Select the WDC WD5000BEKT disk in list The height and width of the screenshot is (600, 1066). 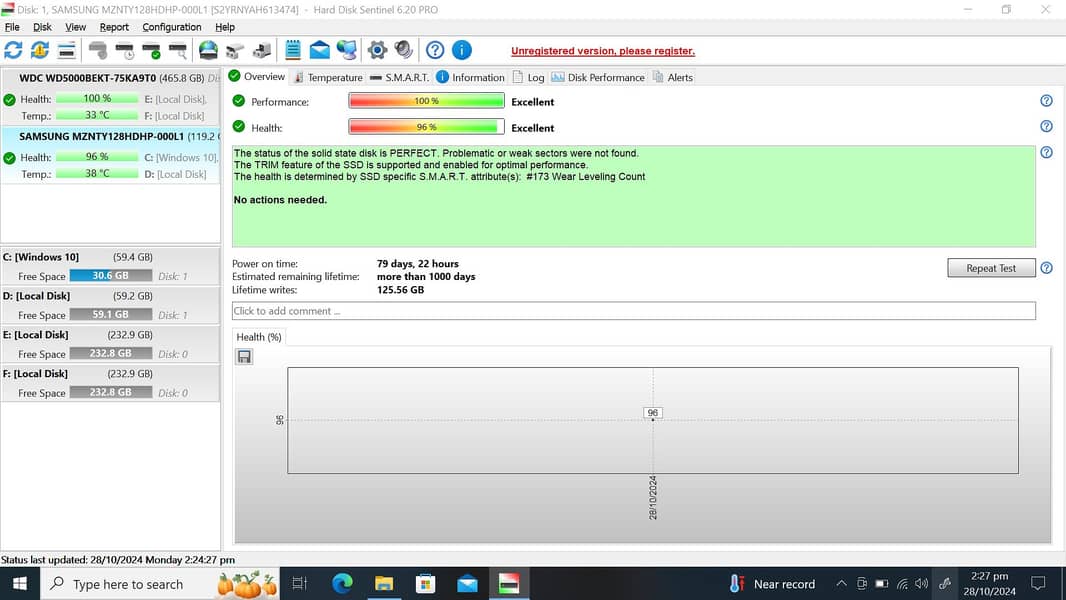coord(110,78)
